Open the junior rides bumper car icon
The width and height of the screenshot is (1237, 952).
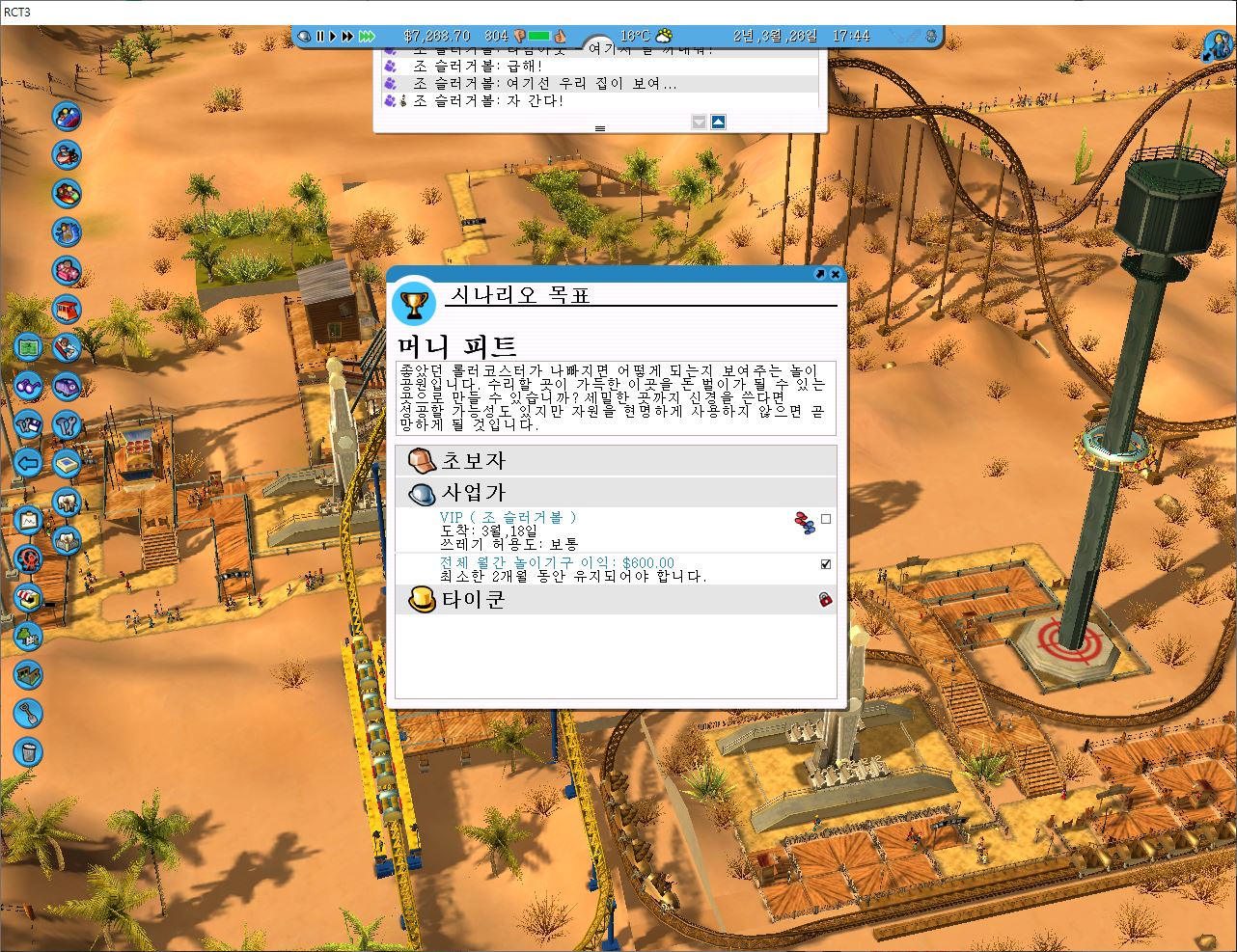(x=66, y=154)
